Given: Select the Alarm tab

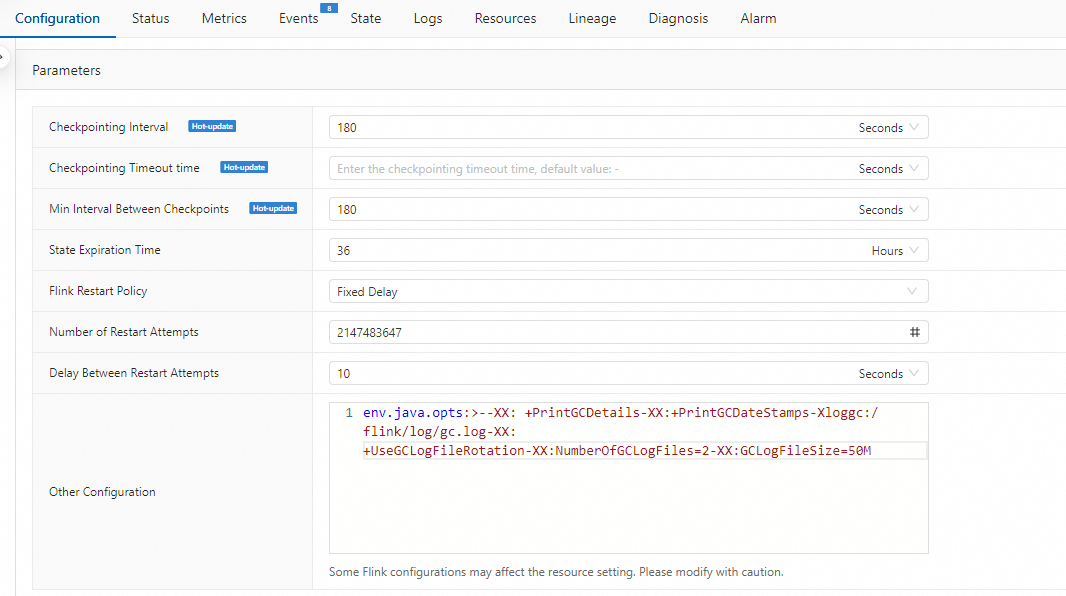Looking at the screenshot, I should point(758,18).
